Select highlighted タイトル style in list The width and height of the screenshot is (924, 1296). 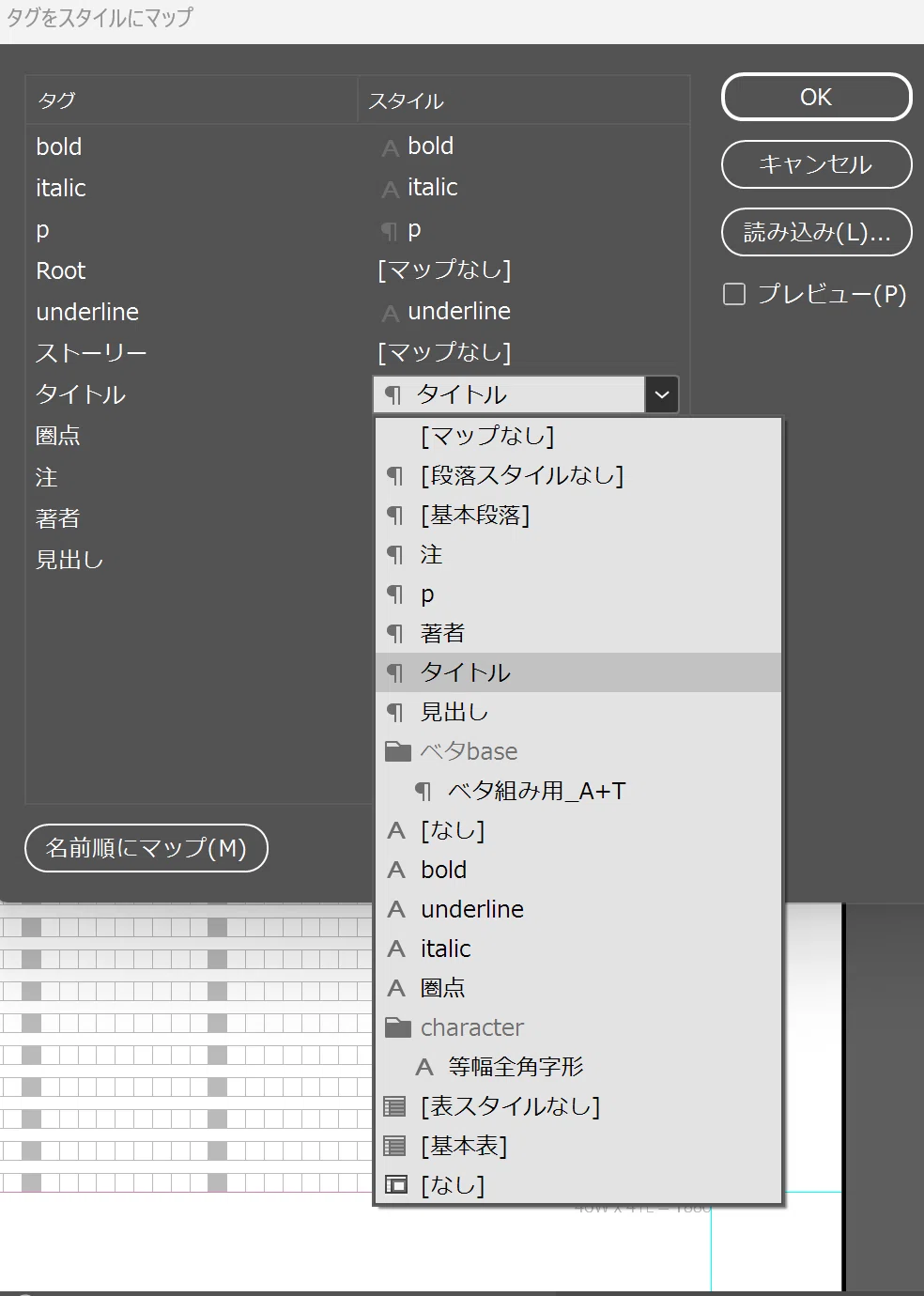click(578, 672)
